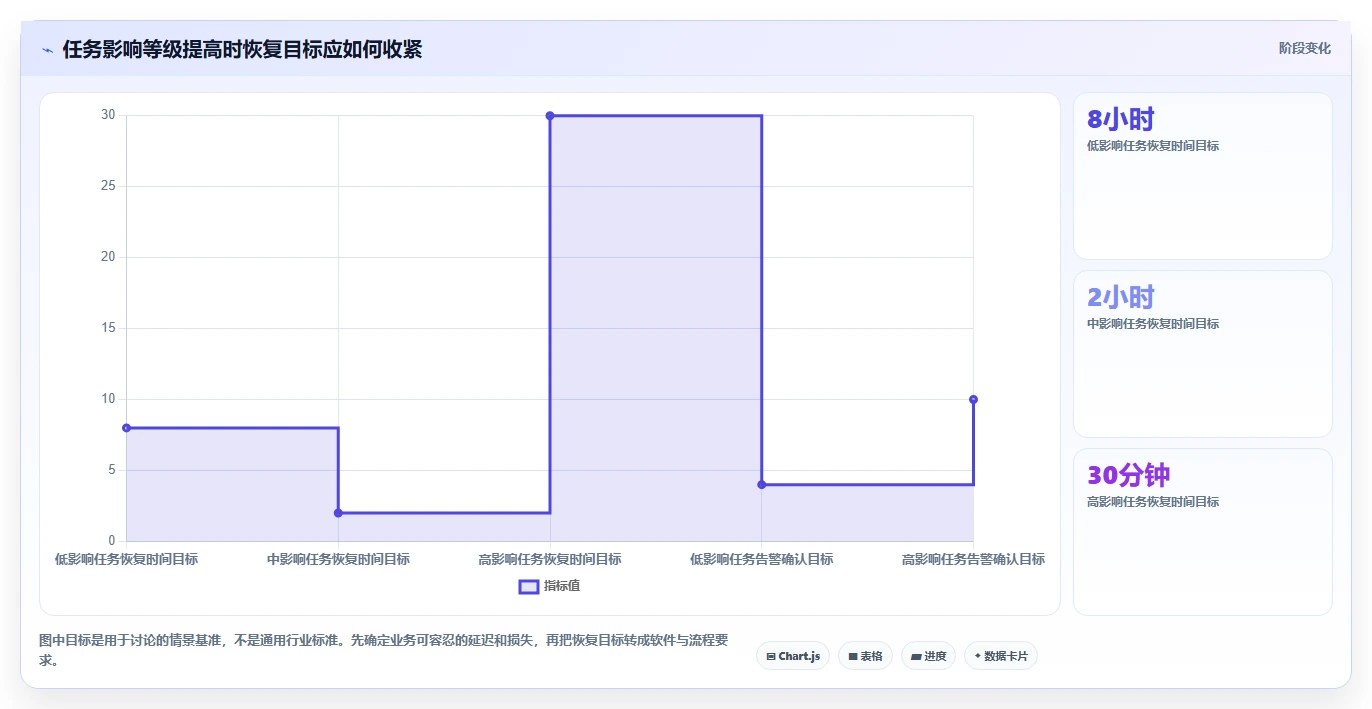Click the 阶段变化 label in header
This screenshot has height=709, width=1372.
(x=1304, y=48)
